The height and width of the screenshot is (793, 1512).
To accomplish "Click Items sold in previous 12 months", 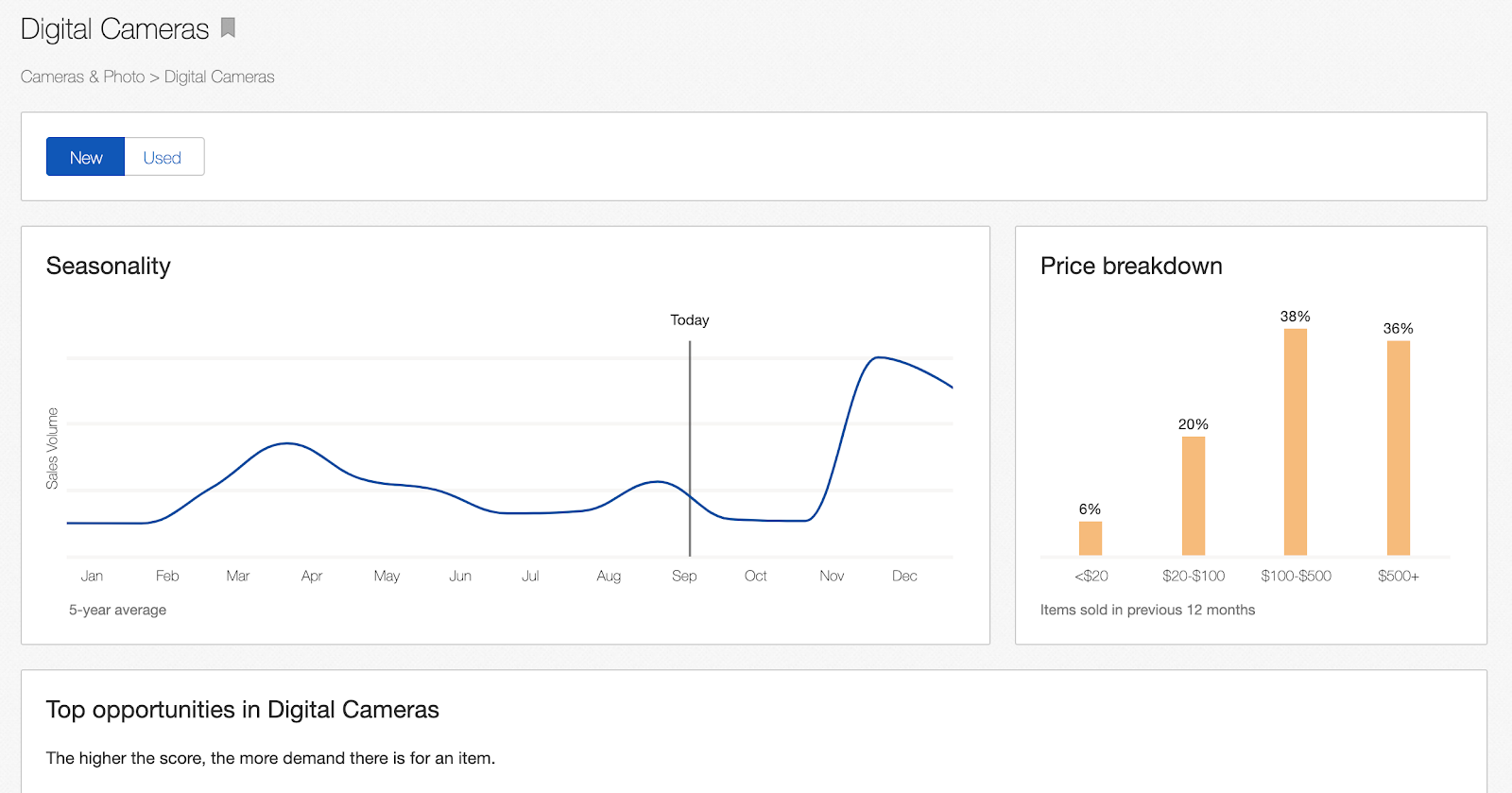I will (x=1147, y=610).
